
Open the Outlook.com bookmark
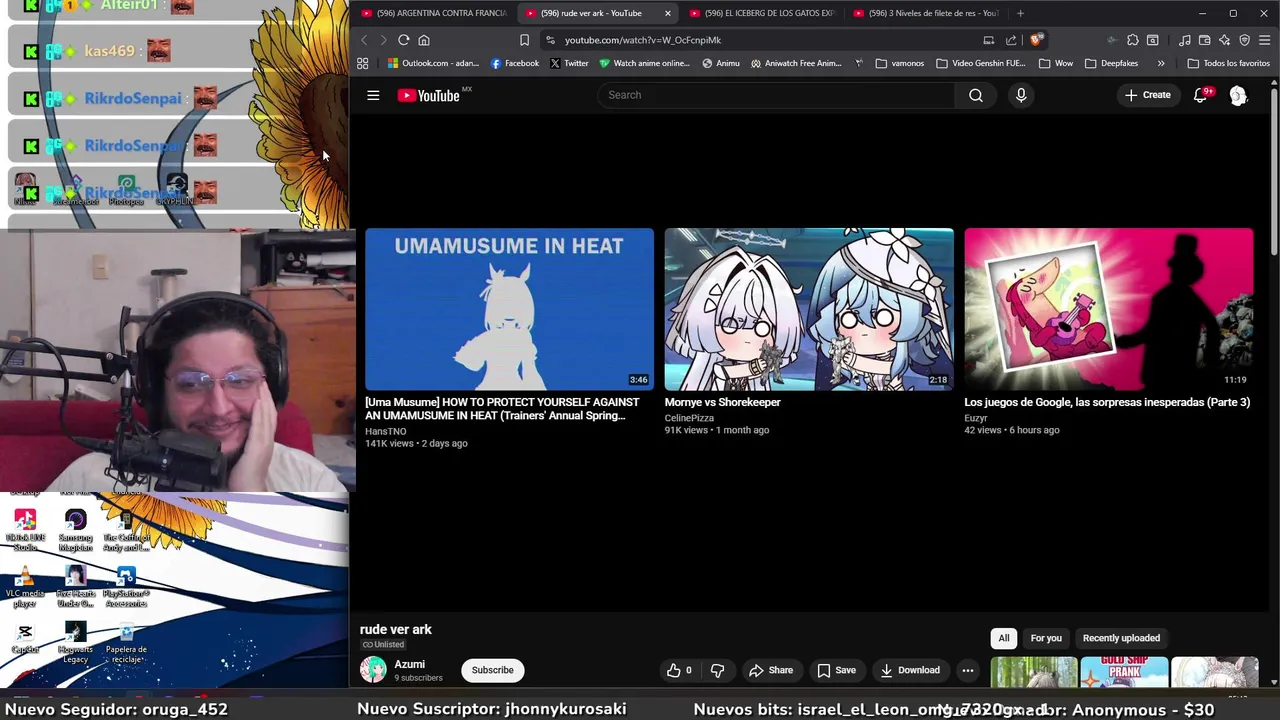click(x=433, y=63)
